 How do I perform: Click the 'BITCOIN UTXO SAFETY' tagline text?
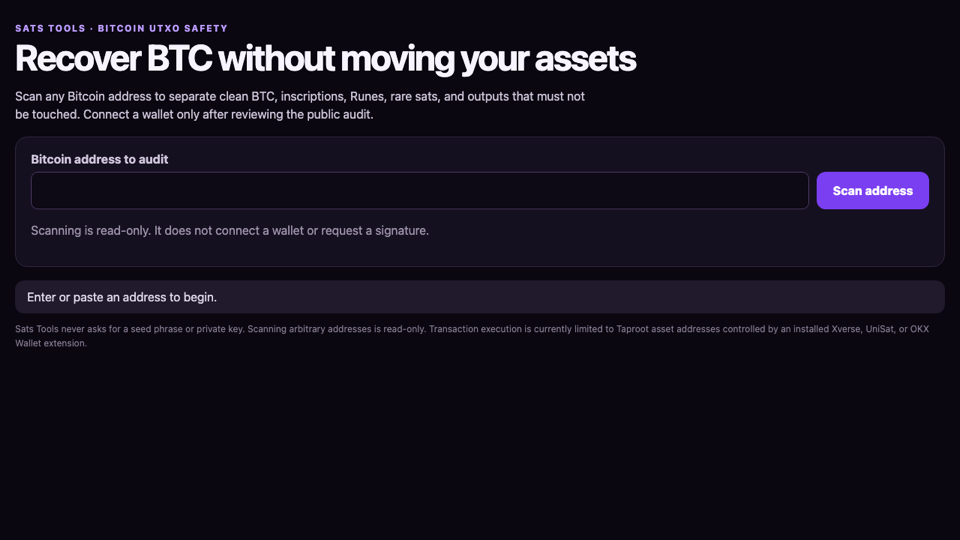[163, 28]
